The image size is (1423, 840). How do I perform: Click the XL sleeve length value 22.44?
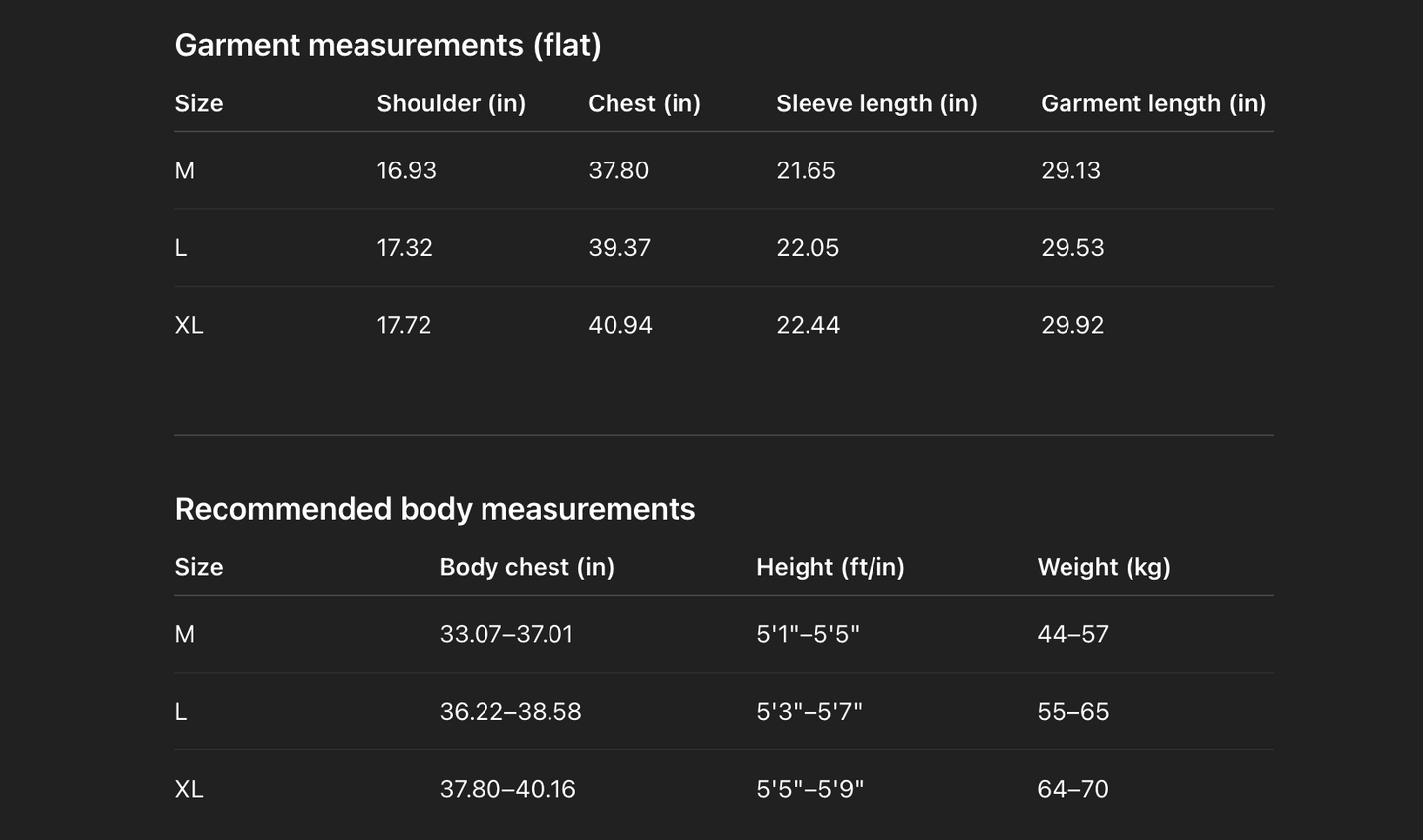point(808,325)
